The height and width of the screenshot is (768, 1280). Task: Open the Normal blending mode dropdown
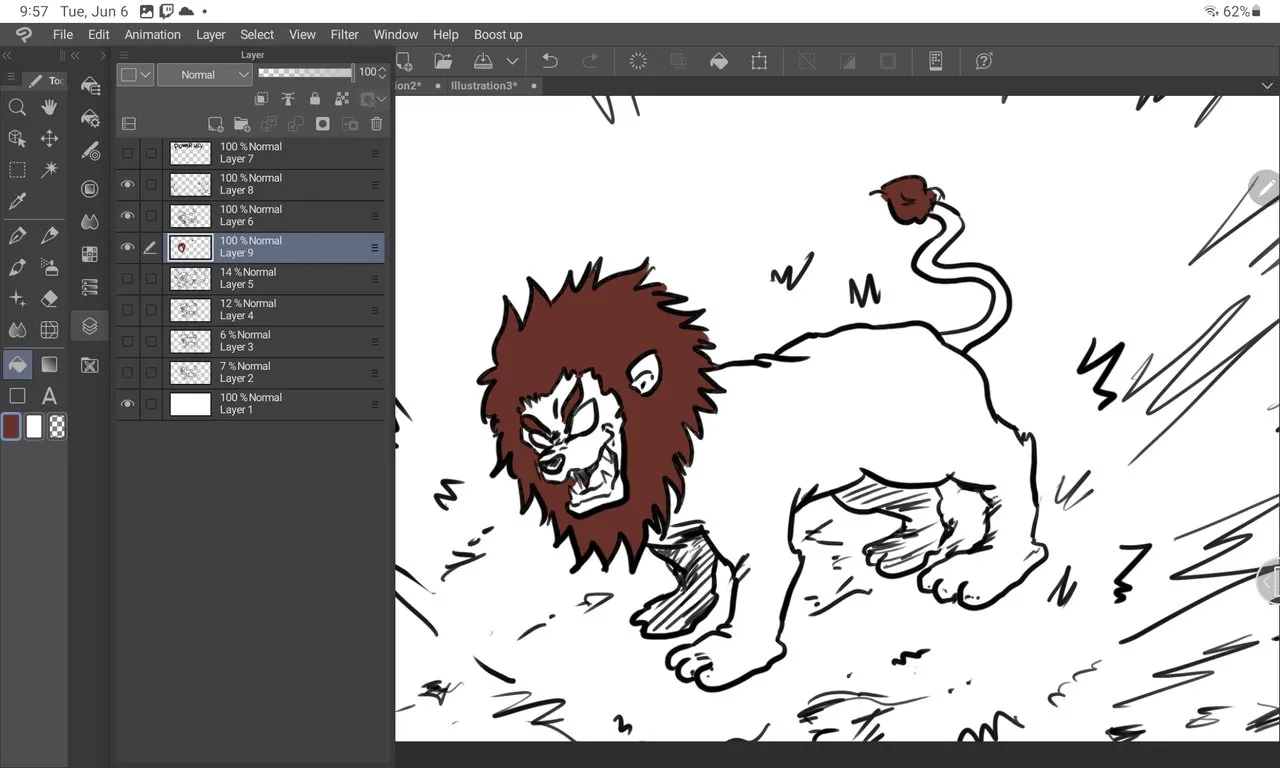tap(204, 75)
